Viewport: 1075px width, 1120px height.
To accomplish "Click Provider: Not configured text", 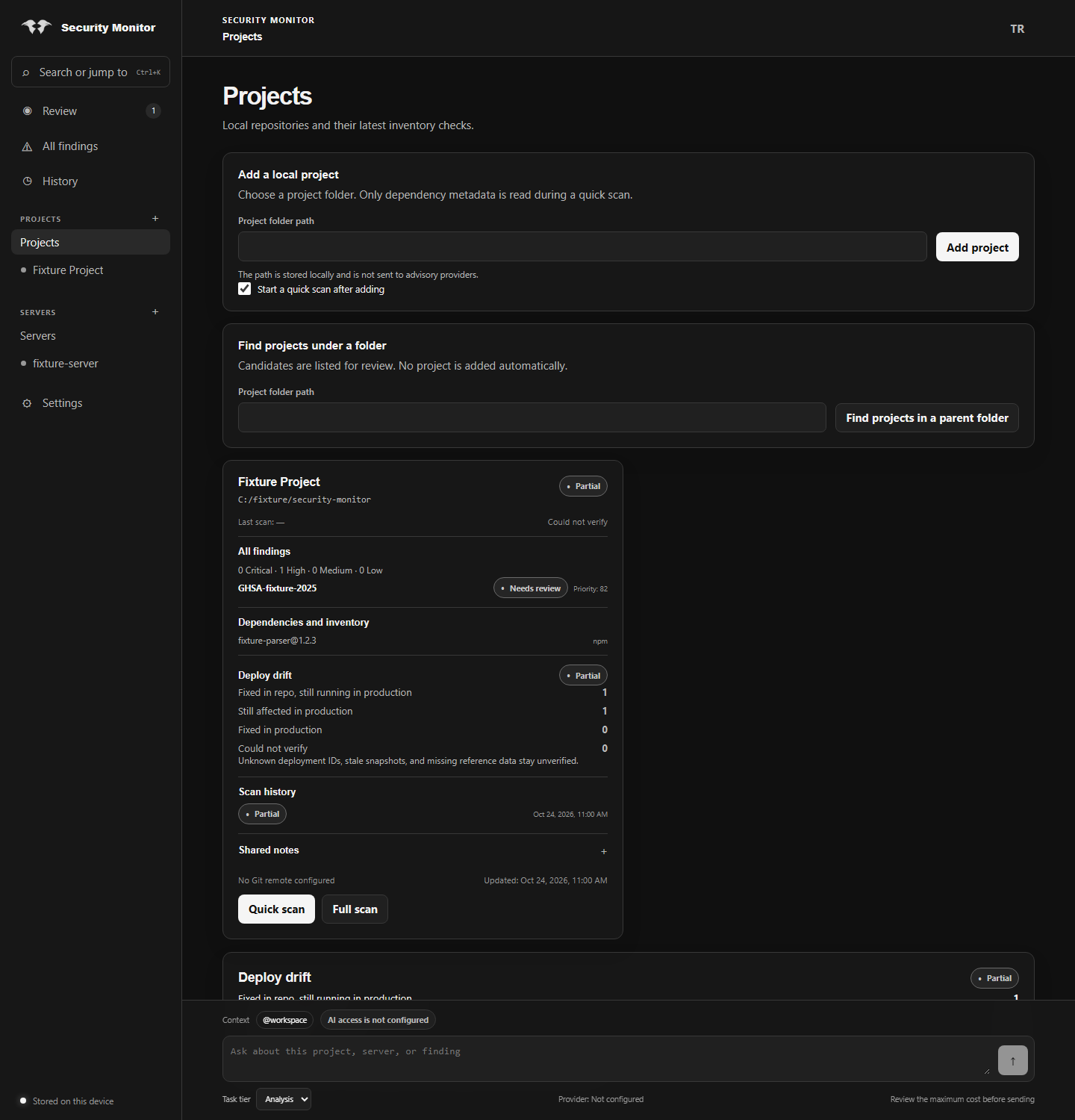I will (601, 1099).
